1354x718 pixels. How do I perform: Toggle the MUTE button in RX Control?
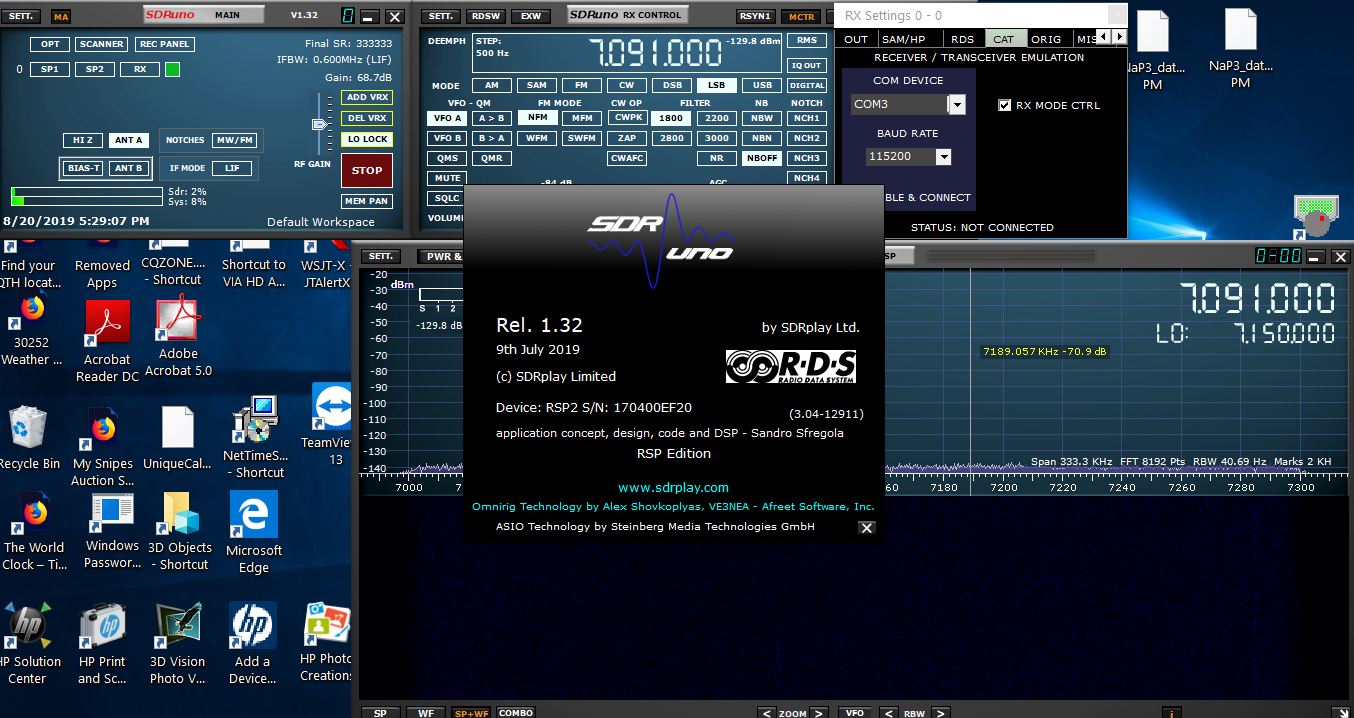447,178
